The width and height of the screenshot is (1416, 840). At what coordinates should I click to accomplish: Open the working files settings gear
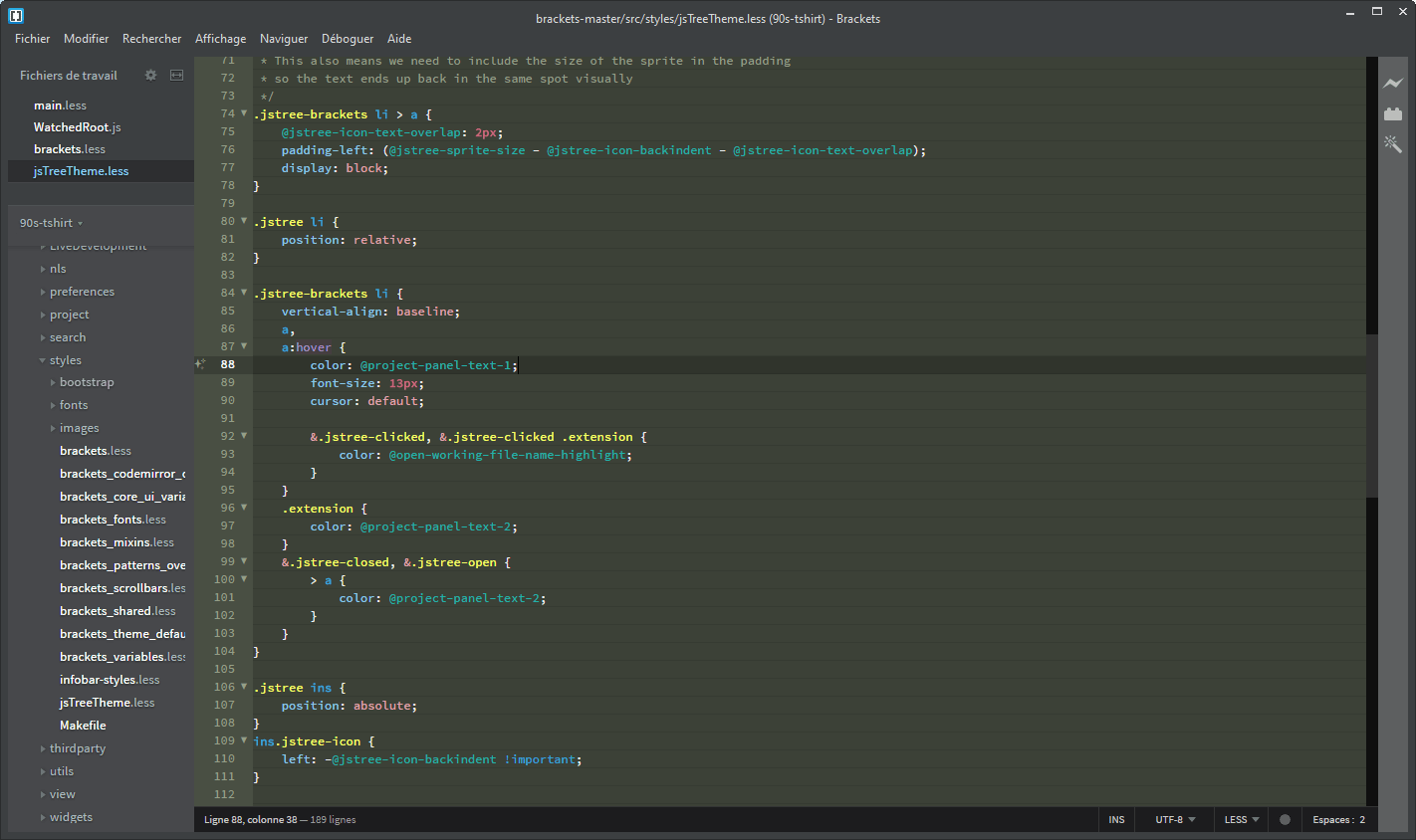click(x=151, y=75)
